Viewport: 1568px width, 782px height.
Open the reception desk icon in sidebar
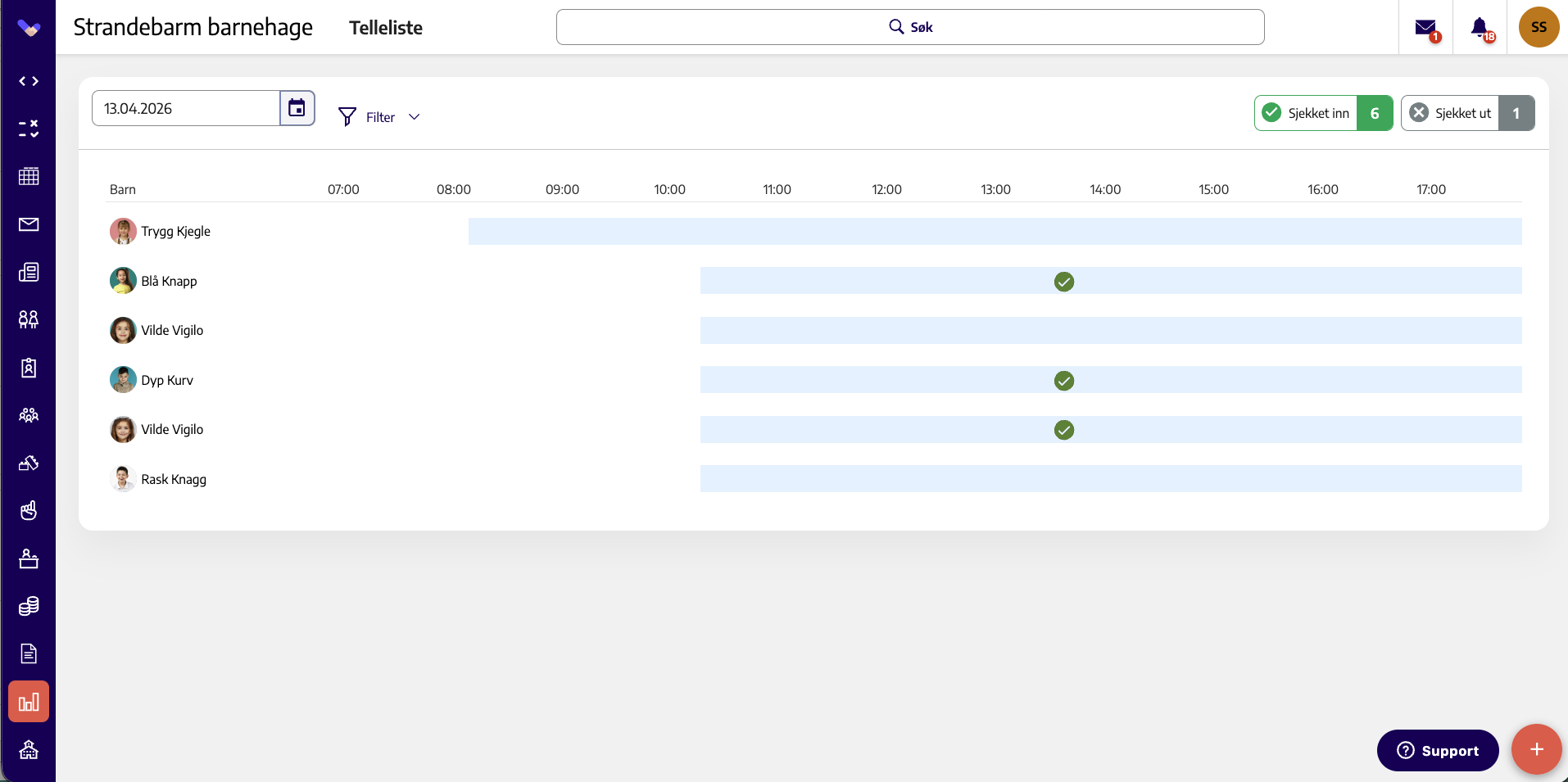[x=29, y=558]
